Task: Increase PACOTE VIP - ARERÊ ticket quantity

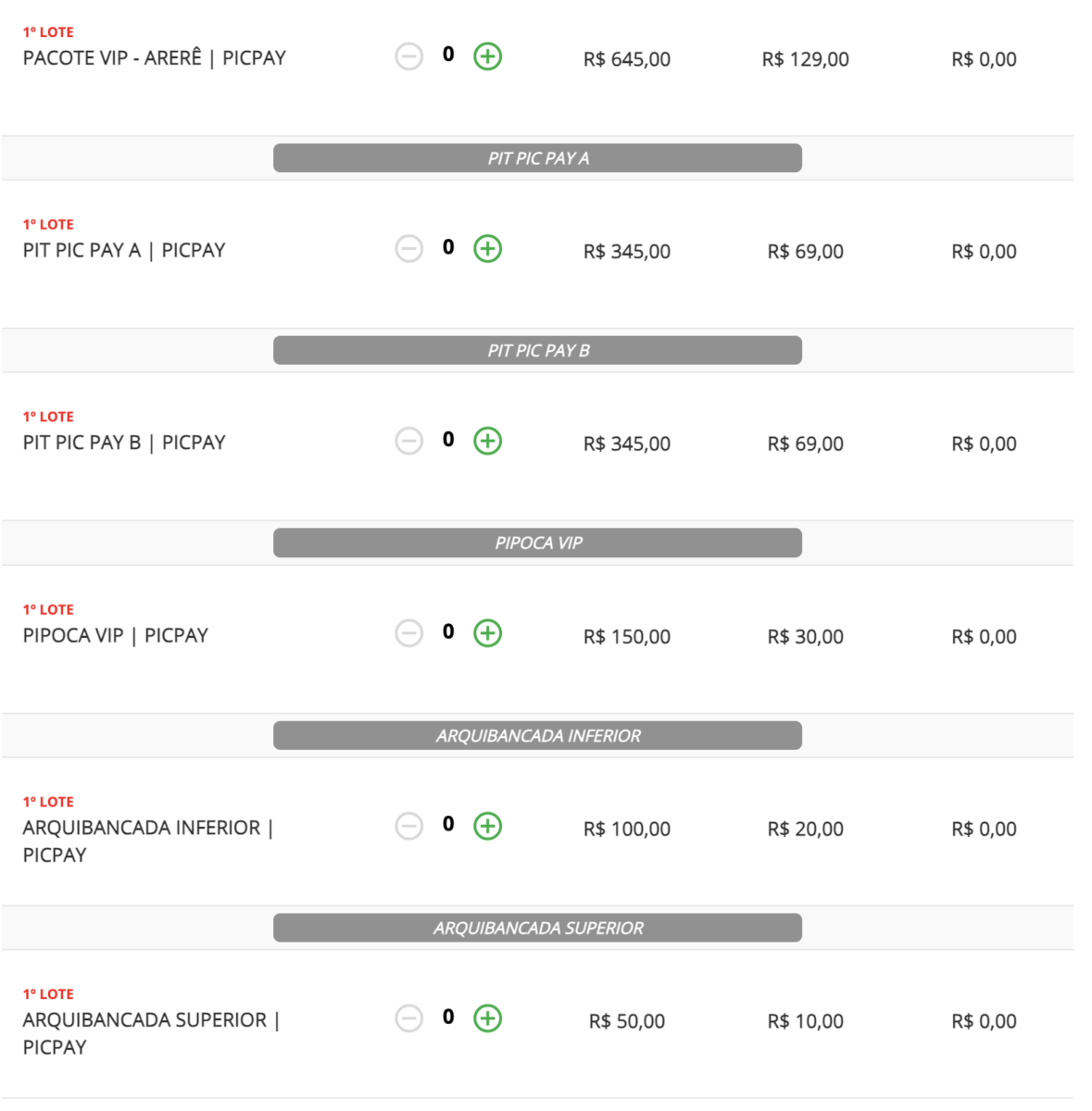Action: click(487, 56)
